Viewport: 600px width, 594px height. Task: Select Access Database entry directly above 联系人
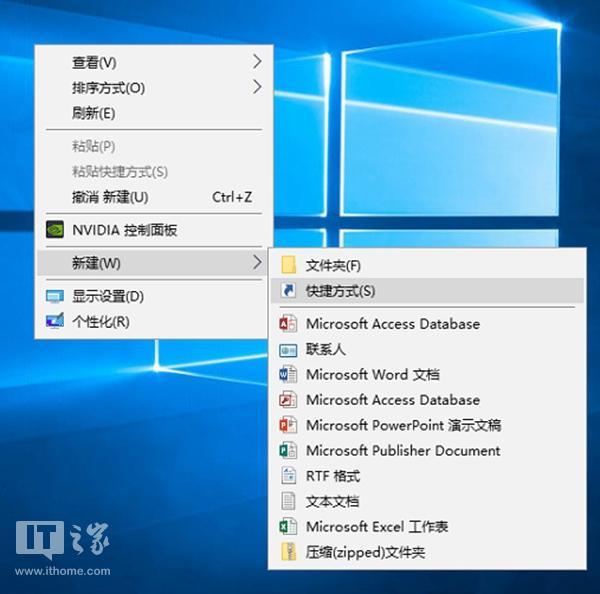click(392, 324)
